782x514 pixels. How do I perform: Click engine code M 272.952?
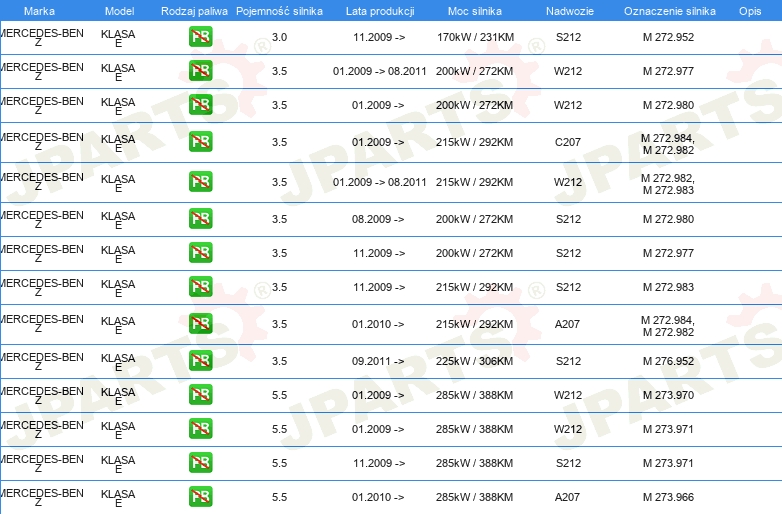pos(668,37)
